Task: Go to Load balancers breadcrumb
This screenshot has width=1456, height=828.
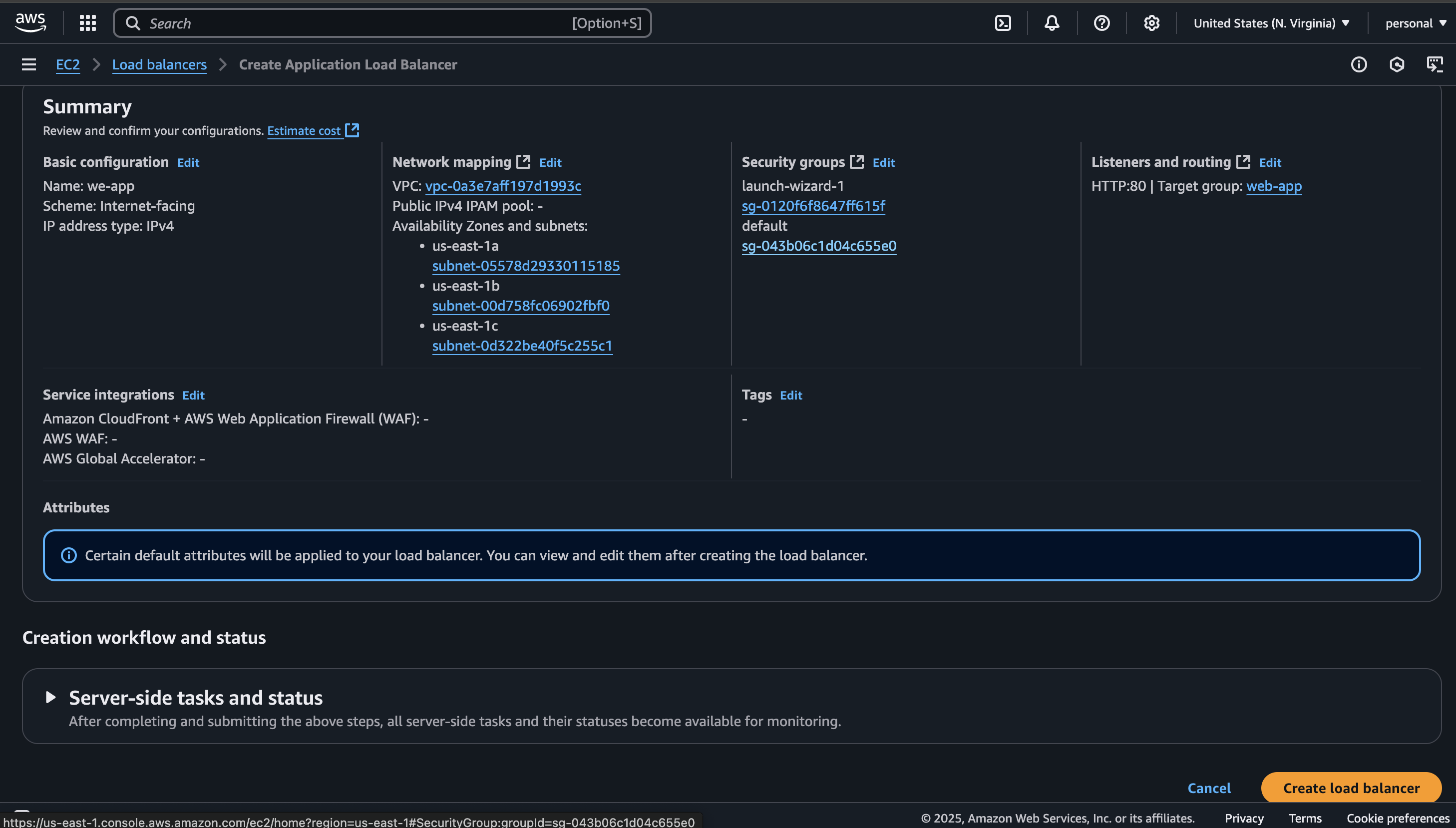Action: 159,64
